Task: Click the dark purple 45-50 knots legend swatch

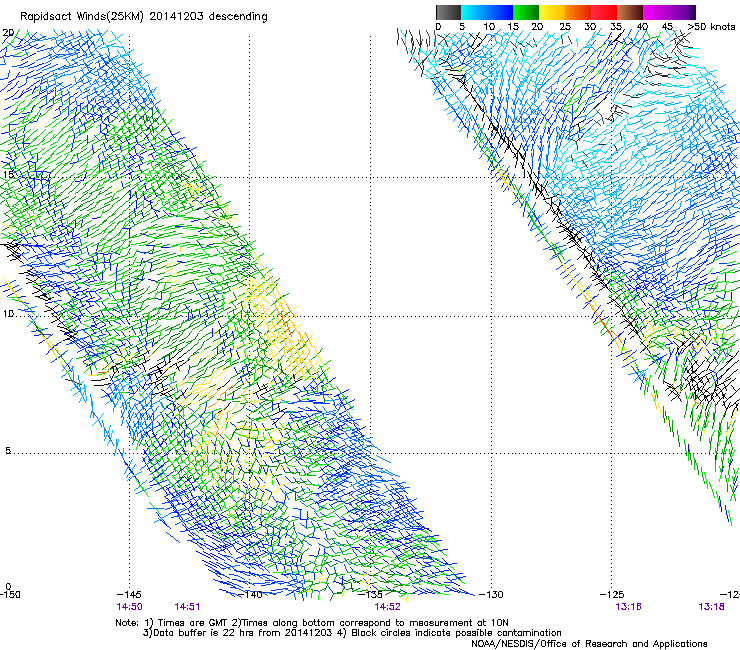Action: point(682,12)
